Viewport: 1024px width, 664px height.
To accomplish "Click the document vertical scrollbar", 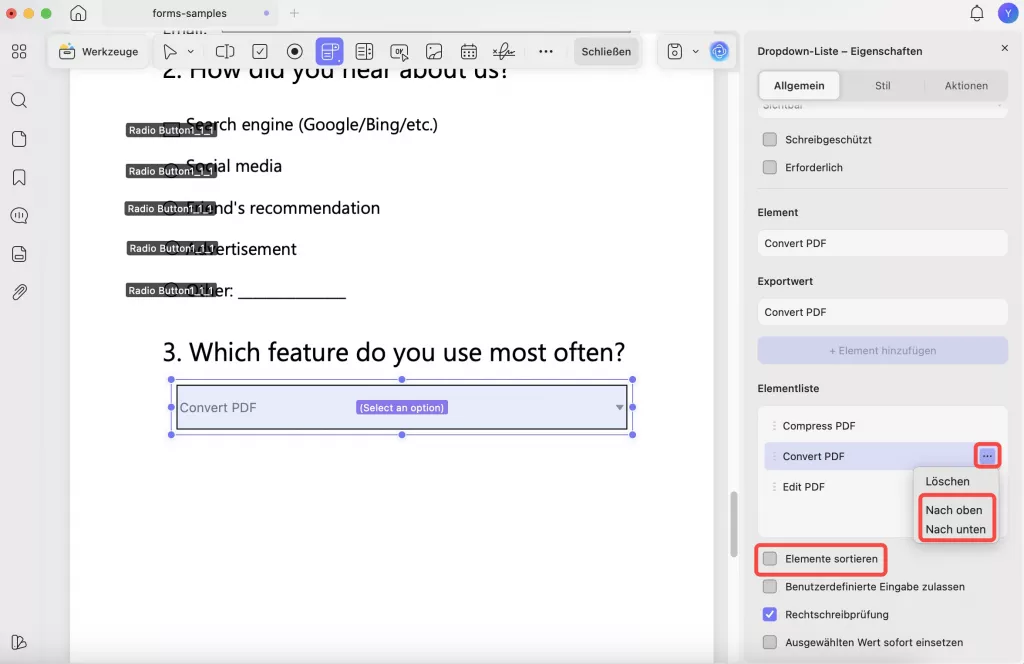I will (733, 524).
